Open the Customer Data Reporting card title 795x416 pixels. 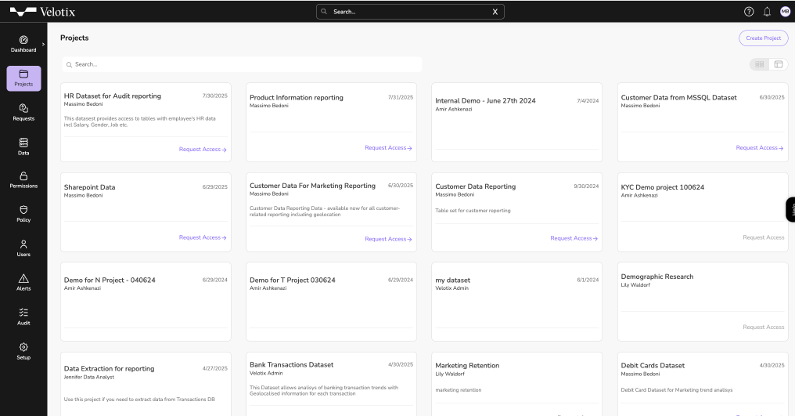tap(475, 187)
